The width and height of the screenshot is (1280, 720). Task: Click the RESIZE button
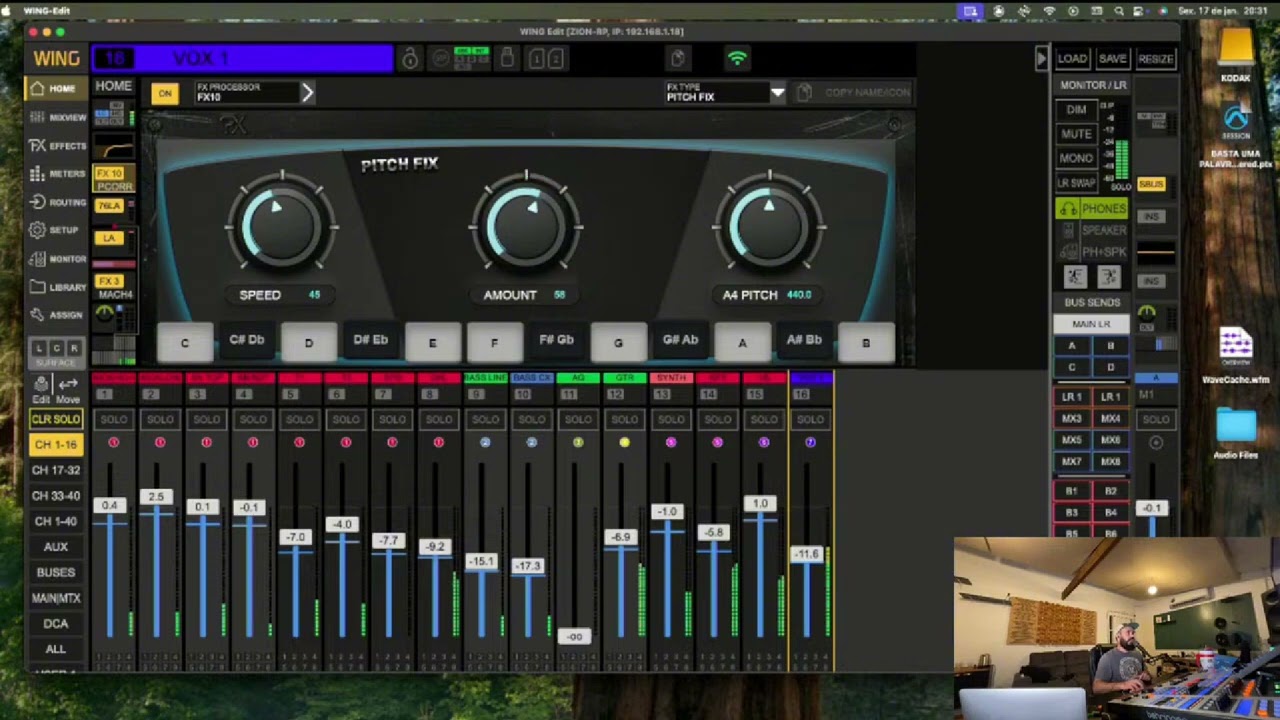coord(1155,59)
